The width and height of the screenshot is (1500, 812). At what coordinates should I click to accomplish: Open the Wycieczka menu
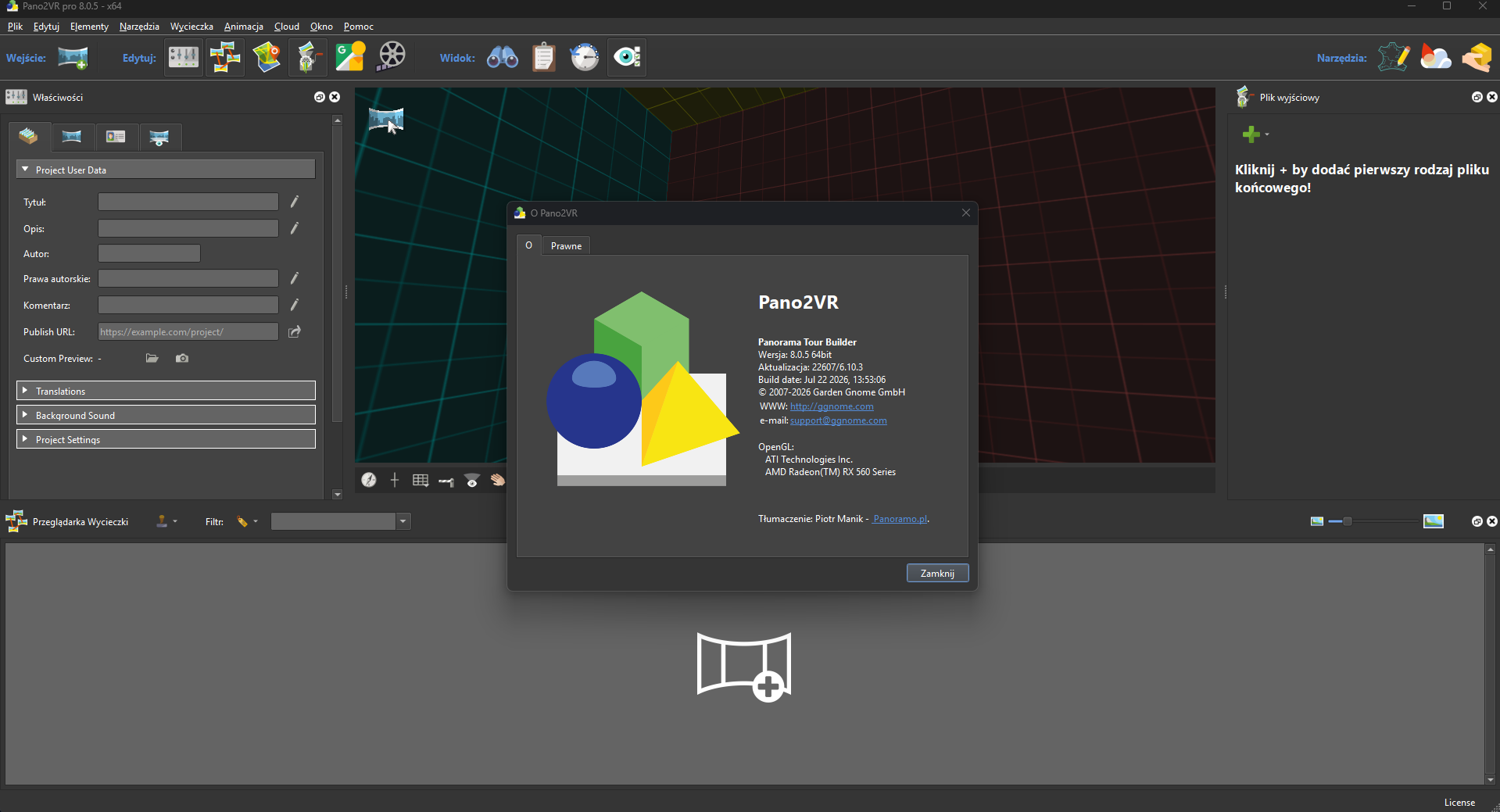coord(192,27)
